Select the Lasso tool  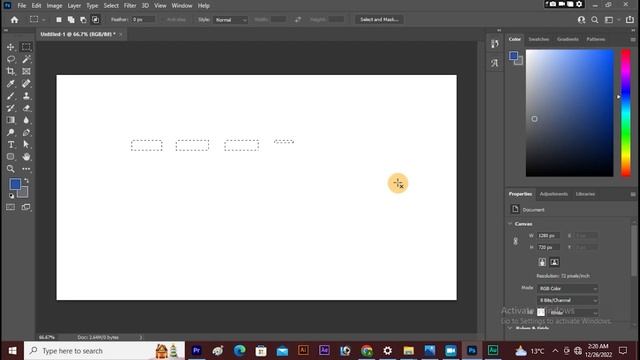coord(11,59)
